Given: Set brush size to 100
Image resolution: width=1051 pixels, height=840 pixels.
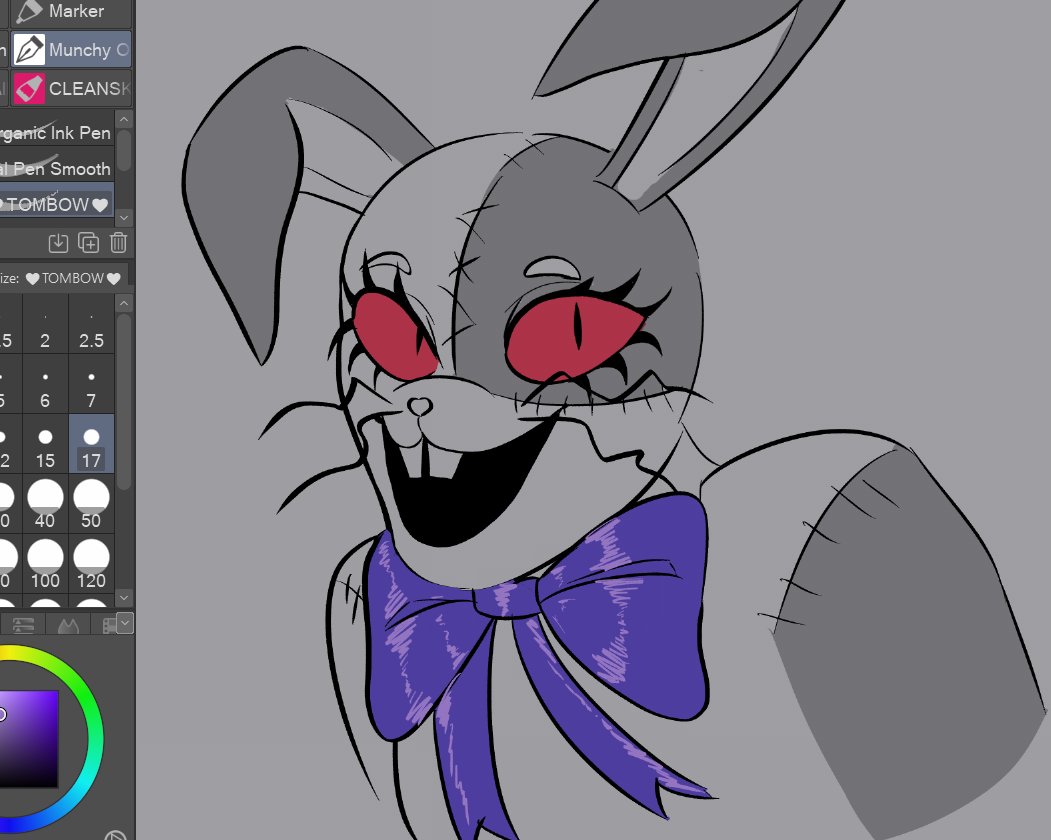Looking at the screenshot, I should [45, 564].
